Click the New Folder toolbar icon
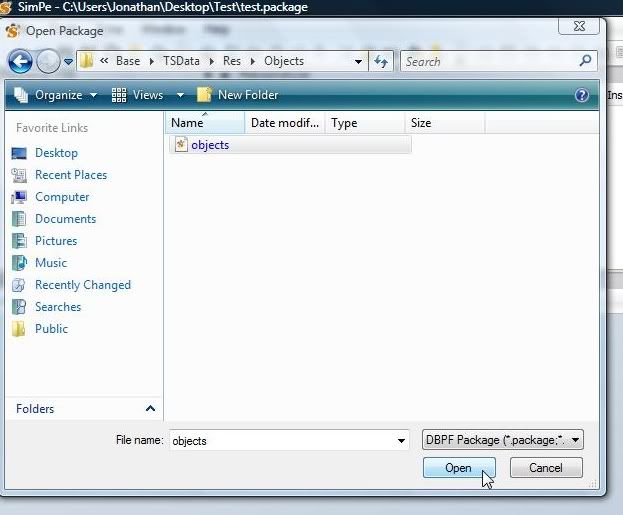The width and height of the screenshot is (623, 515). pos(205,95)
